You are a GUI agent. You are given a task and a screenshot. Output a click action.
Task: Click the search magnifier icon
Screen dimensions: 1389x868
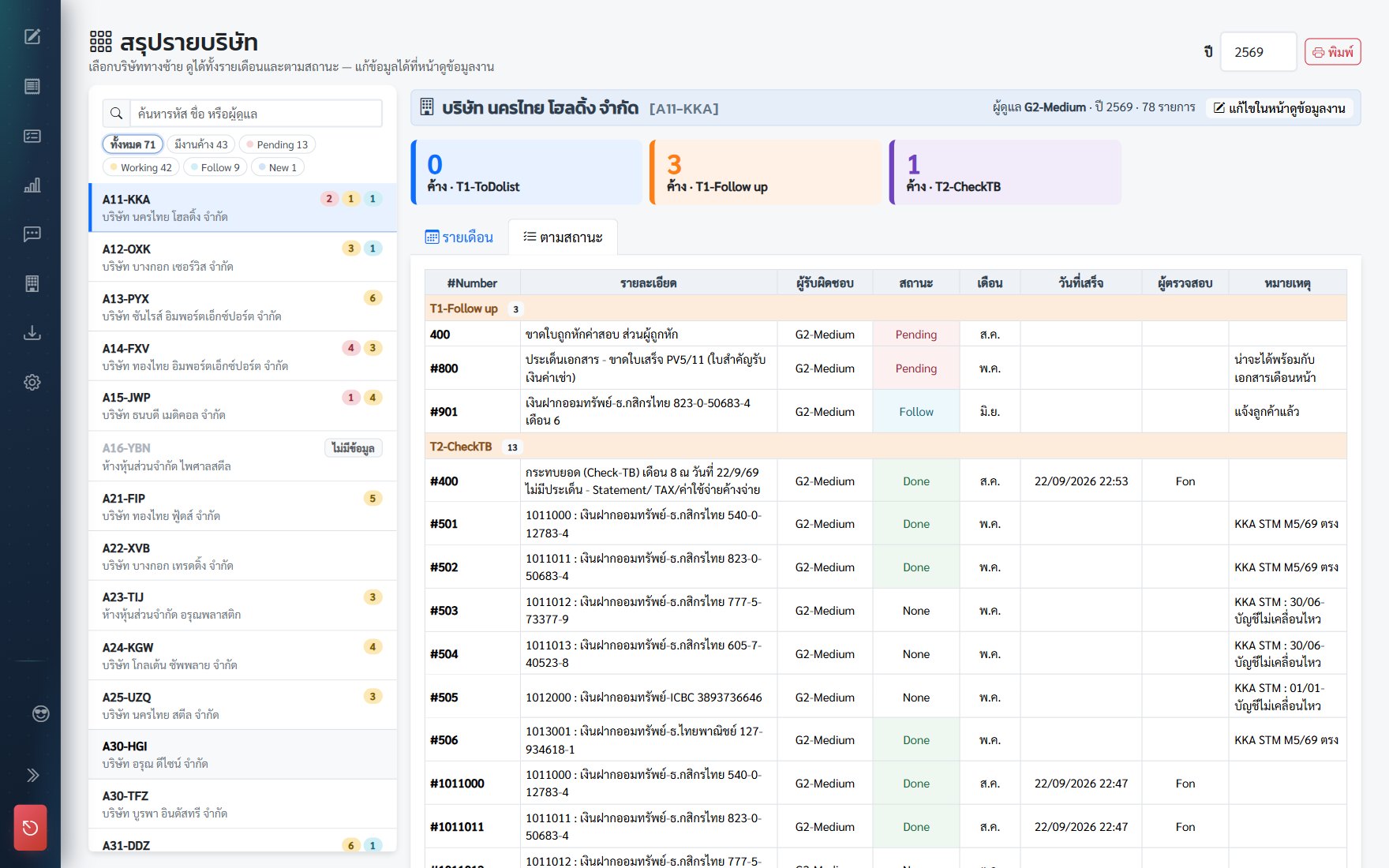(x=116, y=114)
